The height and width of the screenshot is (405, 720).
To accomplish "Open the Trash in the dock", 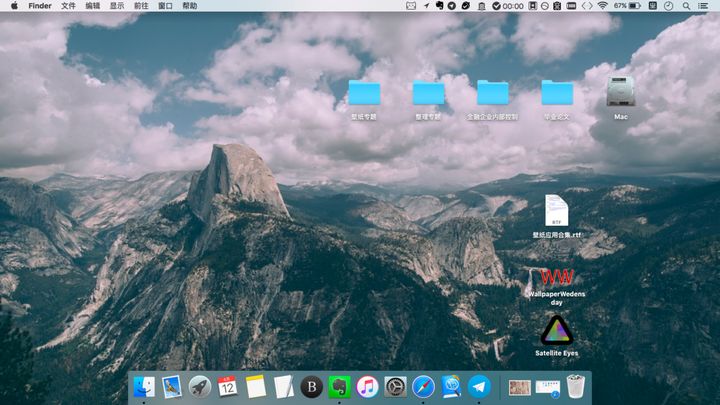I will pyautogui.click(x=575, y=386).
